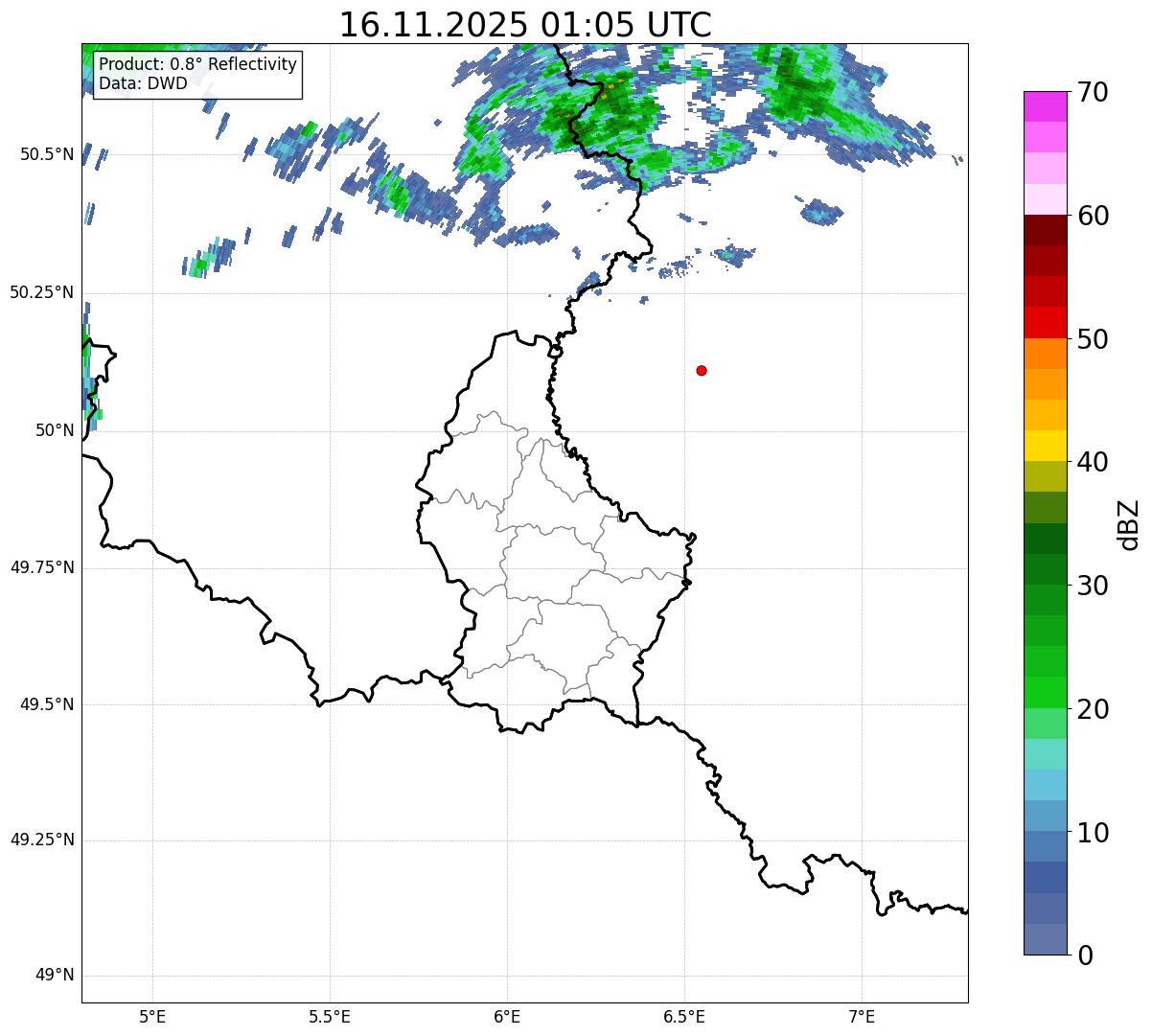This screenshot has height=1036, width=1152.
Task: Click the 50°N latitude label
Action: (55, 430)
